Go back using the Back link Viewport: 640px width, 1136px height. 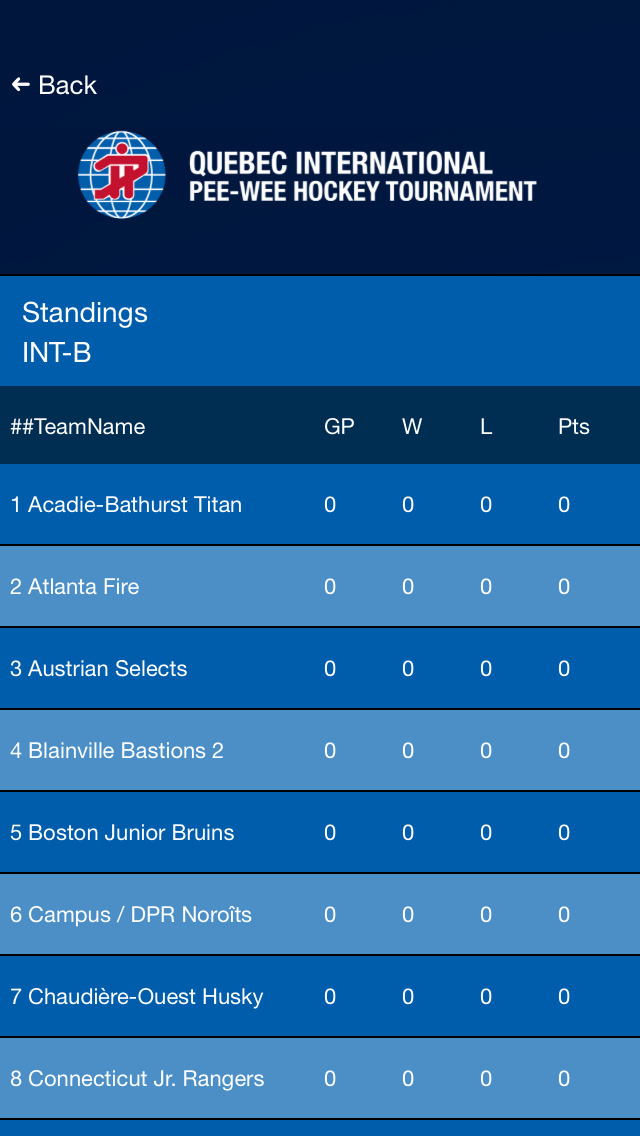pos(54,85)
